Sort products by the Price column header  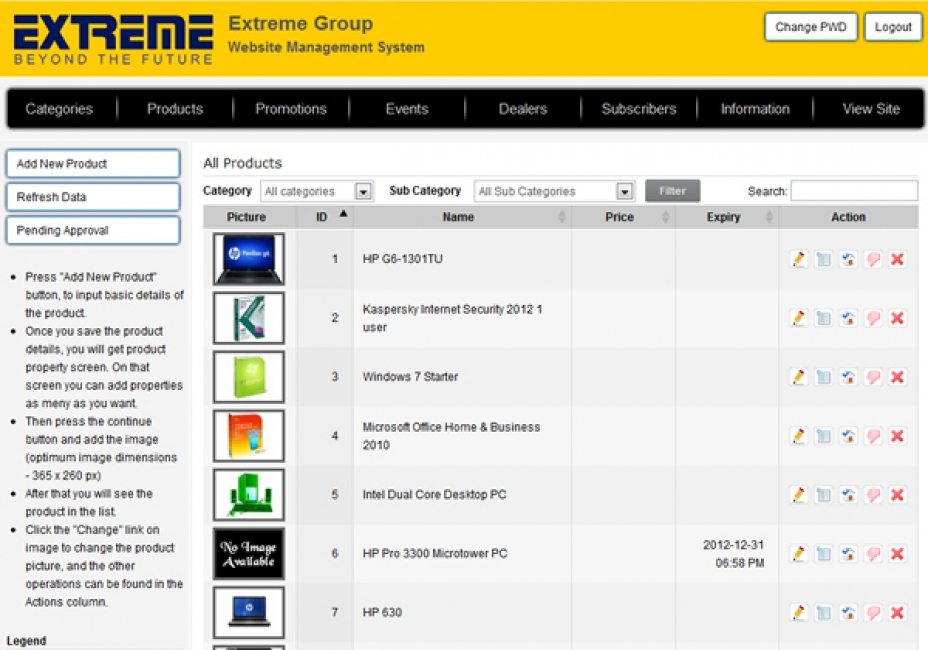(x=623, y=217)
